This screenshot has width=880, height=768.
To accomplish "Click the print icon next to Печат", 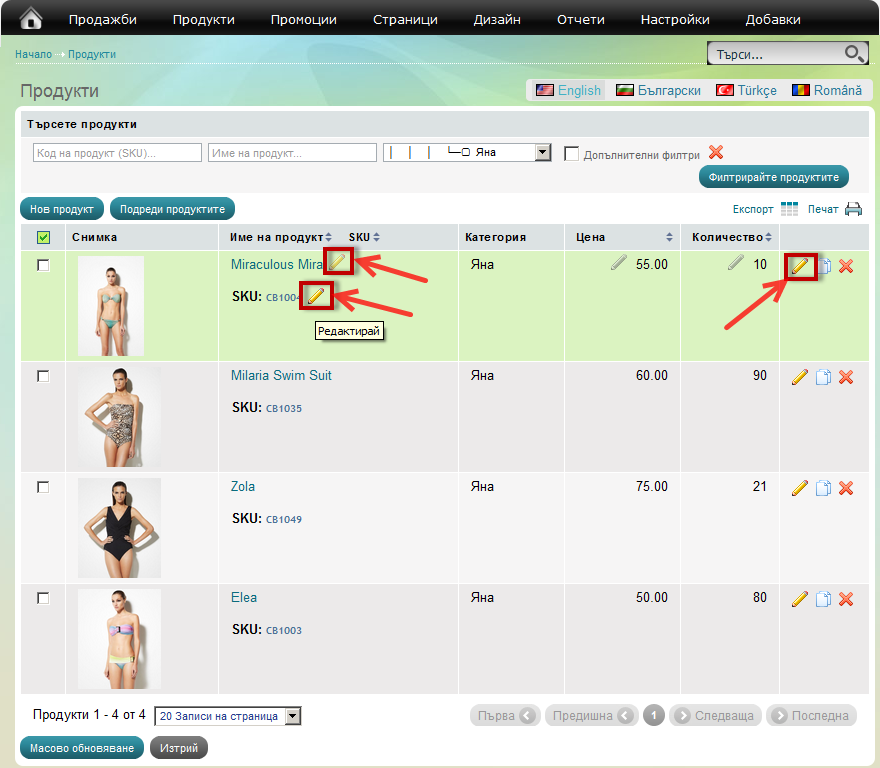I will 853,209.
